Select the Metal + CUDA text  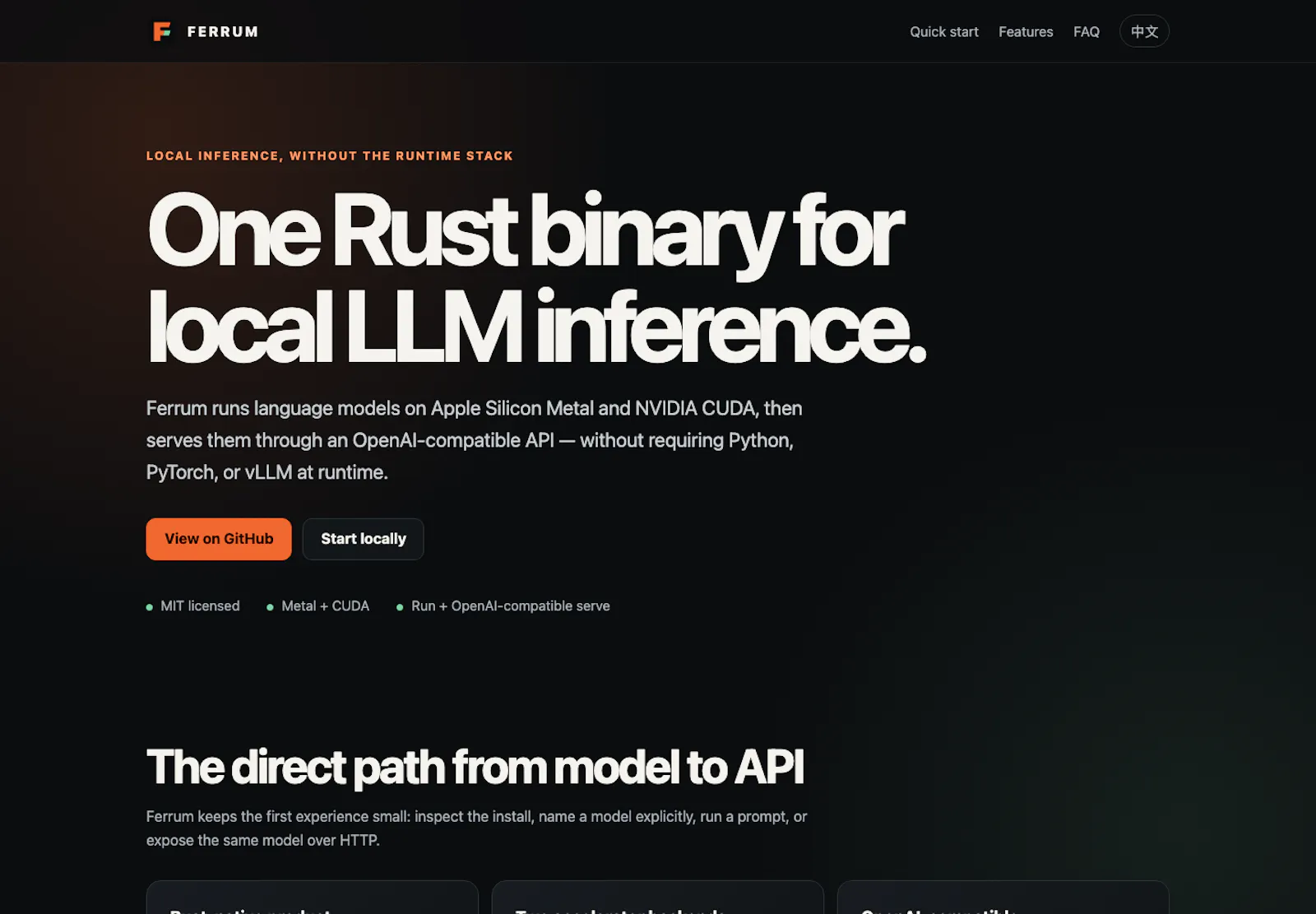(326, 606)
